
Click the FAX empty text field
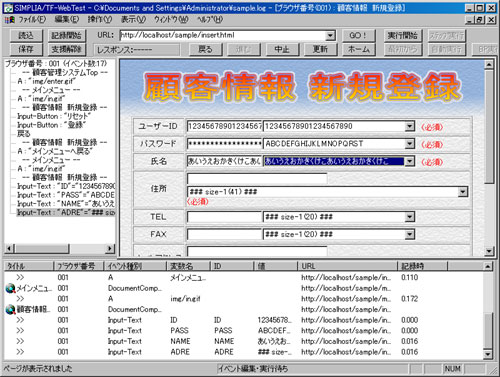225,234
